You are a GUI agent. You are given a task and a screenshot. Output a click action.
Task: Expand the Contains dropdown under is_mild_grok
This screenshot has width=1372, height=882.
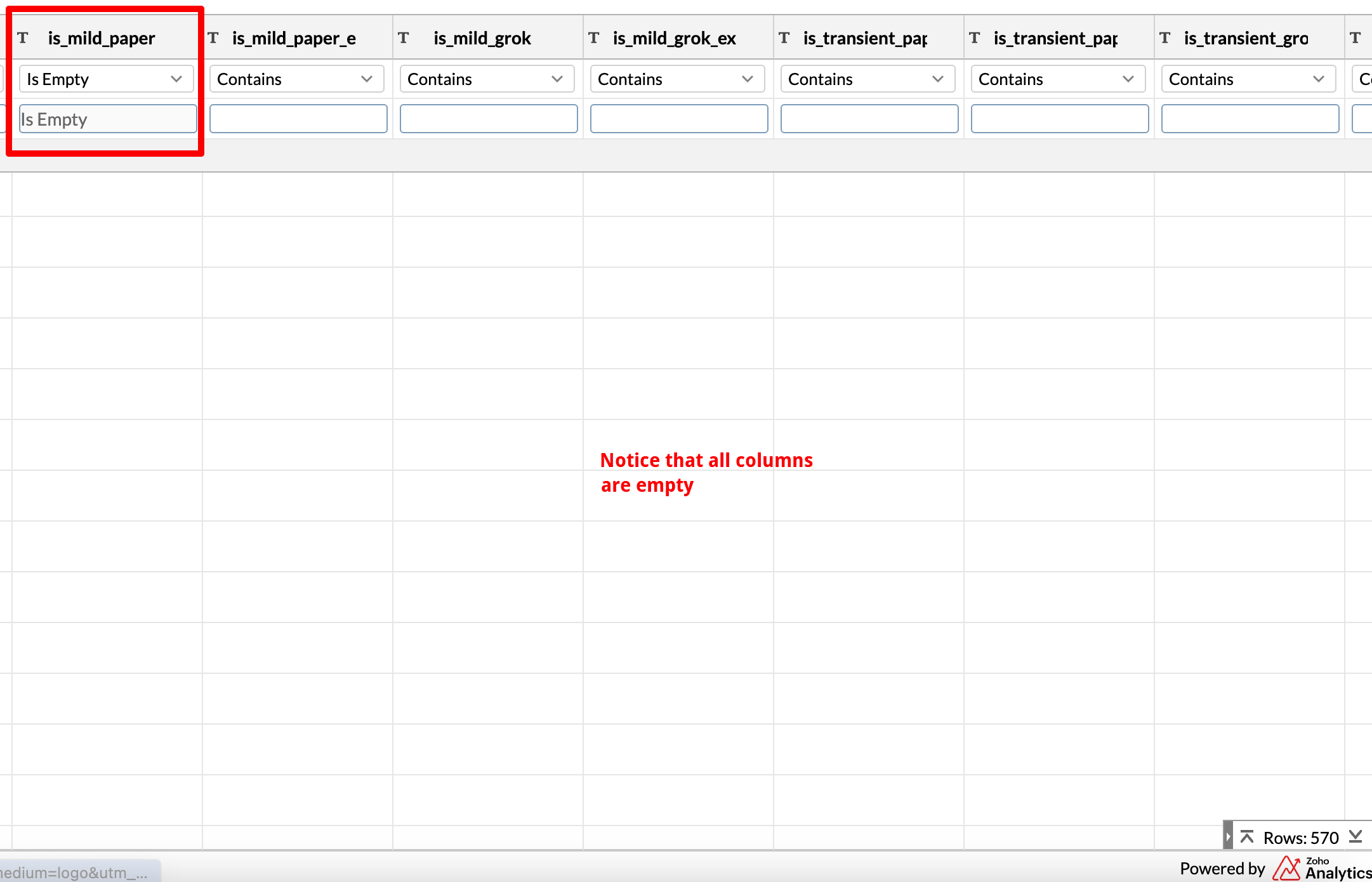(x=487, y=79)
